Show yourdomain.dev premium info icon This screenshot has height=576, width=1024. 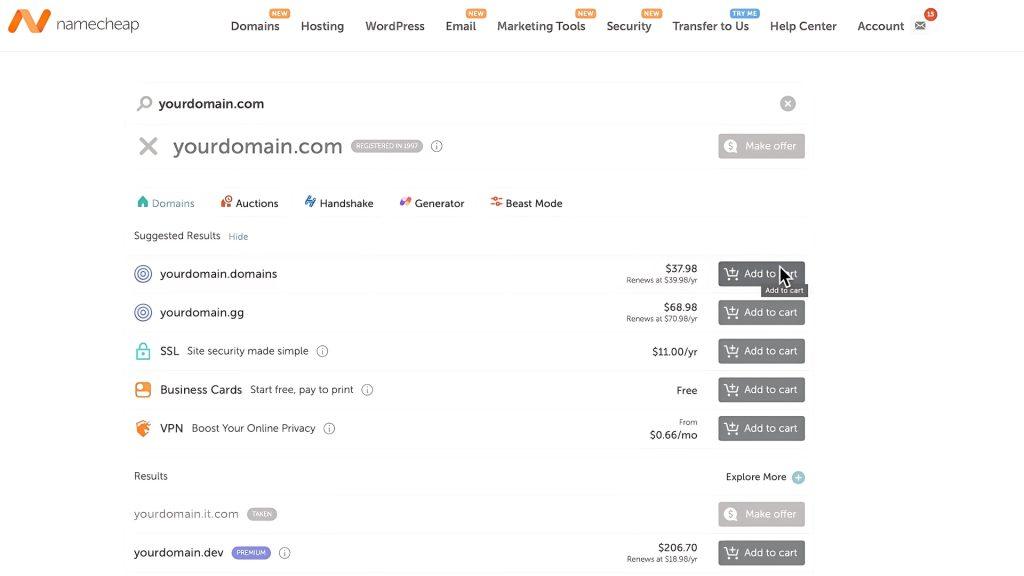[x=284, y=553]
